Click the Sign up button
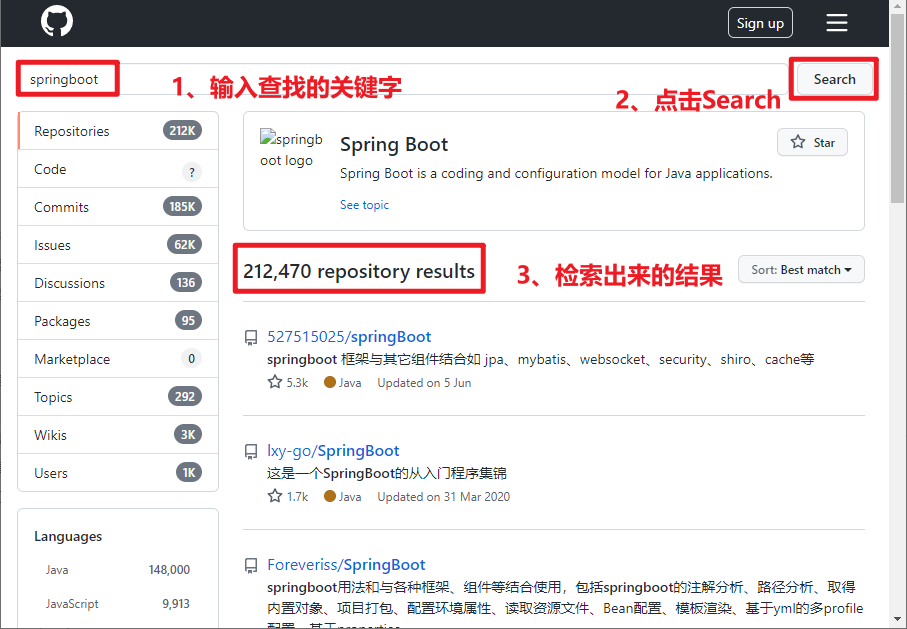 tap(760, 23)
